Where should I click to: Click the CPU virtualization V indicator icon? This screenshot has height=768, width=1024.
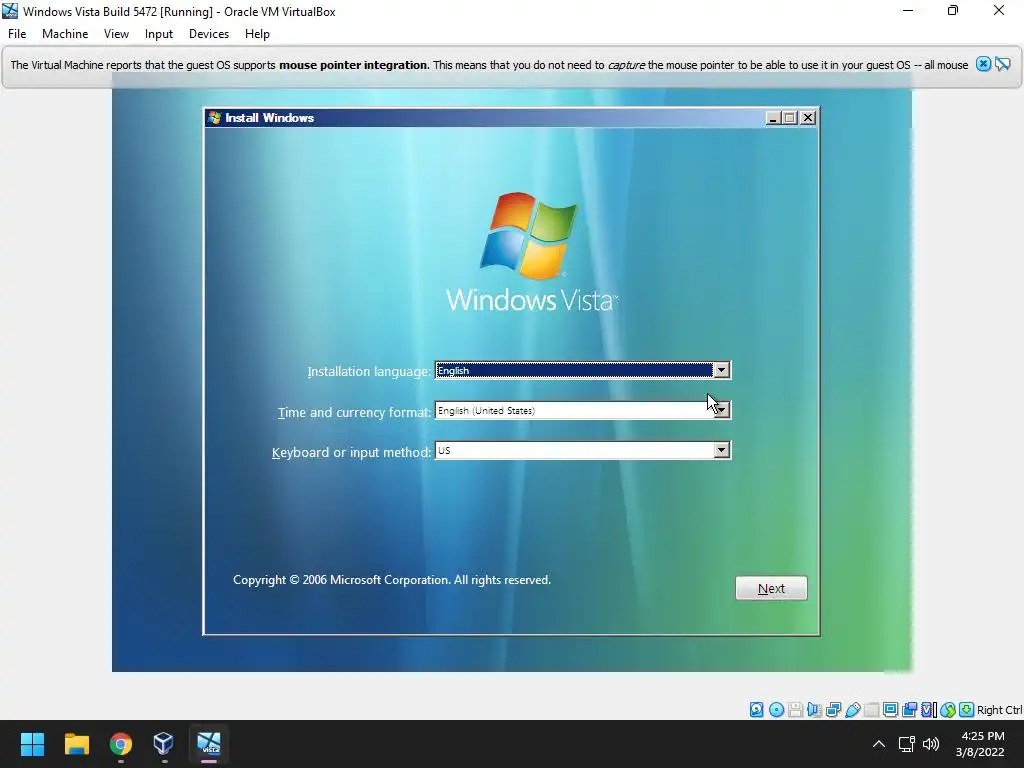pyautogui.click(x=928, y=709)
